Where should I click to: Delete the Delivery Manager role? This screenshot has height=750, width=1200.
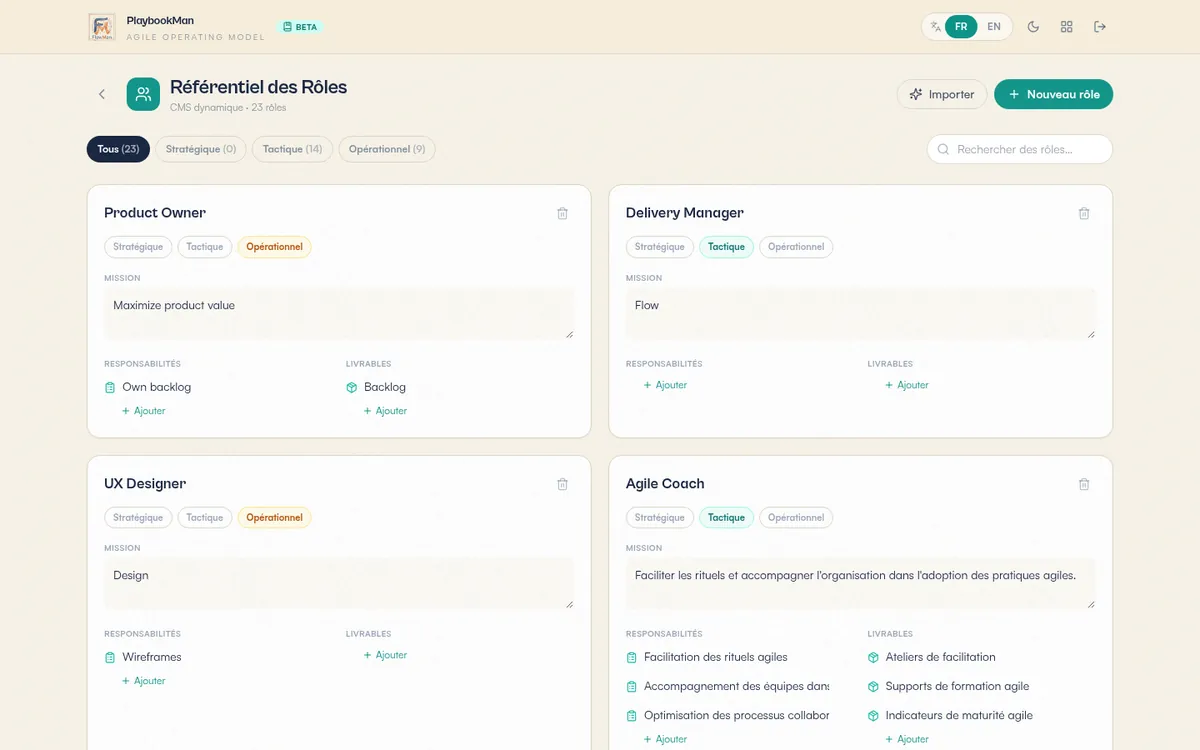pyautogui.click(x=1084, y=213)
